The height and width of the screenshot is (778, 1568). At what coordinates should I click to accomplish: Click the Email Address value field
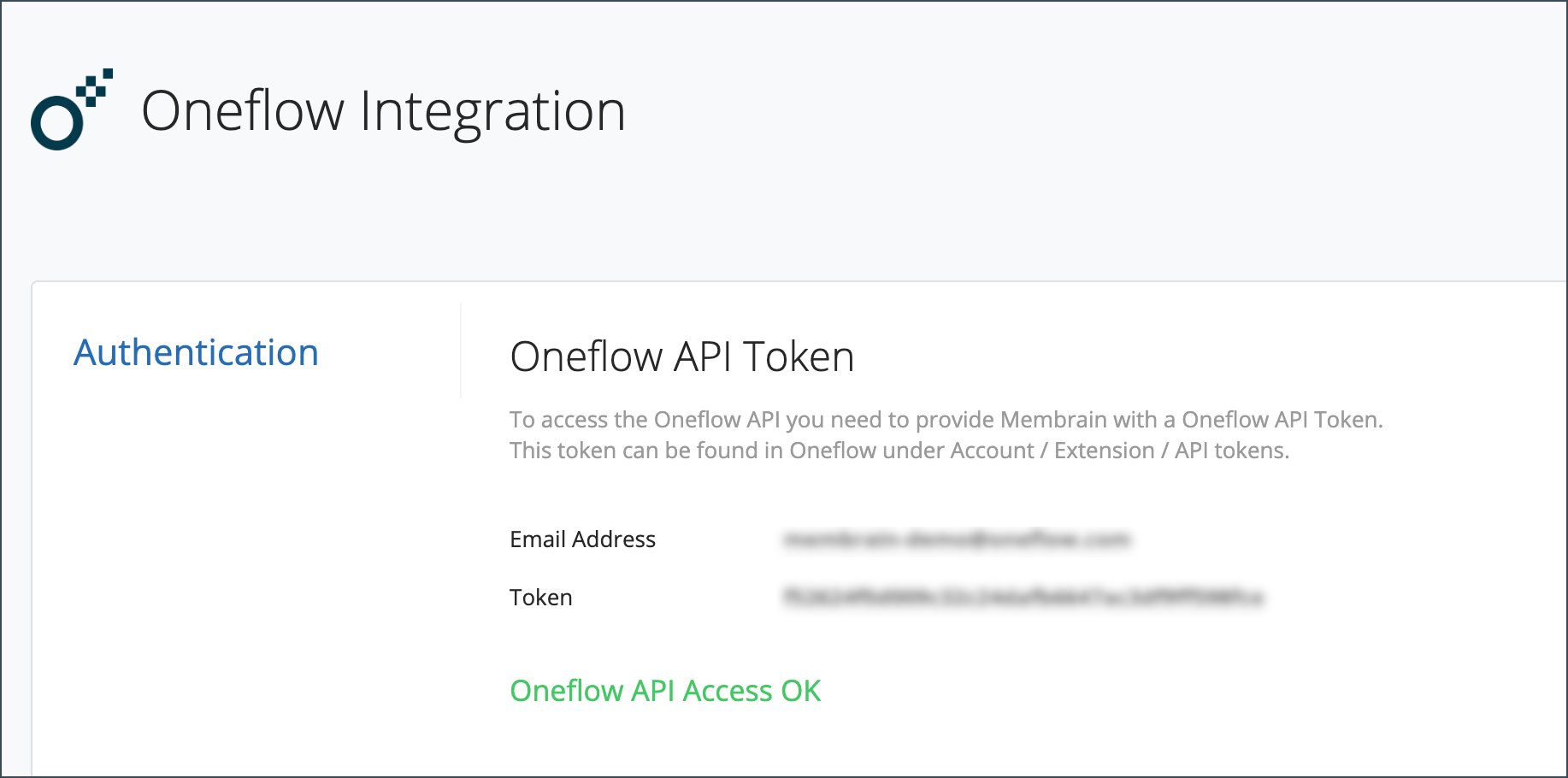pyautogui.click(x=958, y=539)
